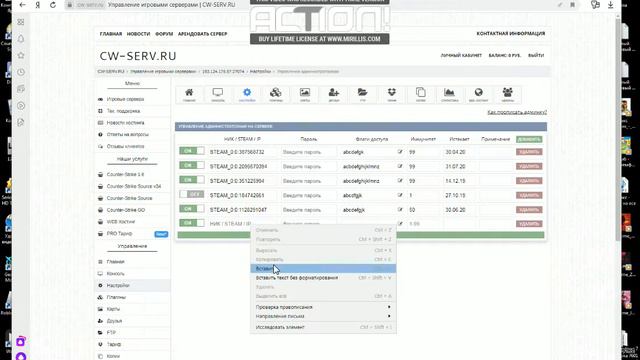Image resolution: width=640 pixels, height=360 pixels.
Task: Open PRO Тариф in services list
Action: pyautogui.click(x=119, y=233)
